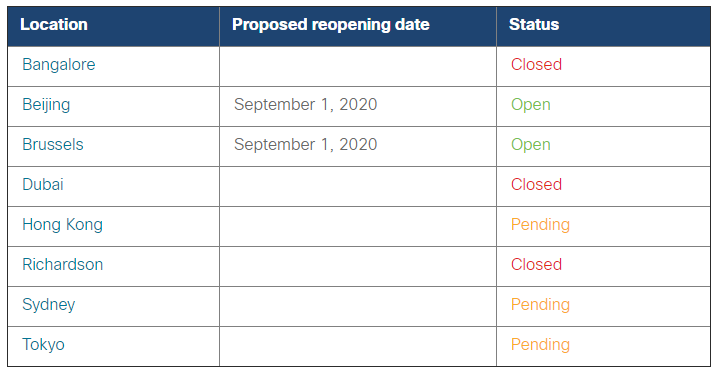Select the Status column header

(x=534, y=24)
